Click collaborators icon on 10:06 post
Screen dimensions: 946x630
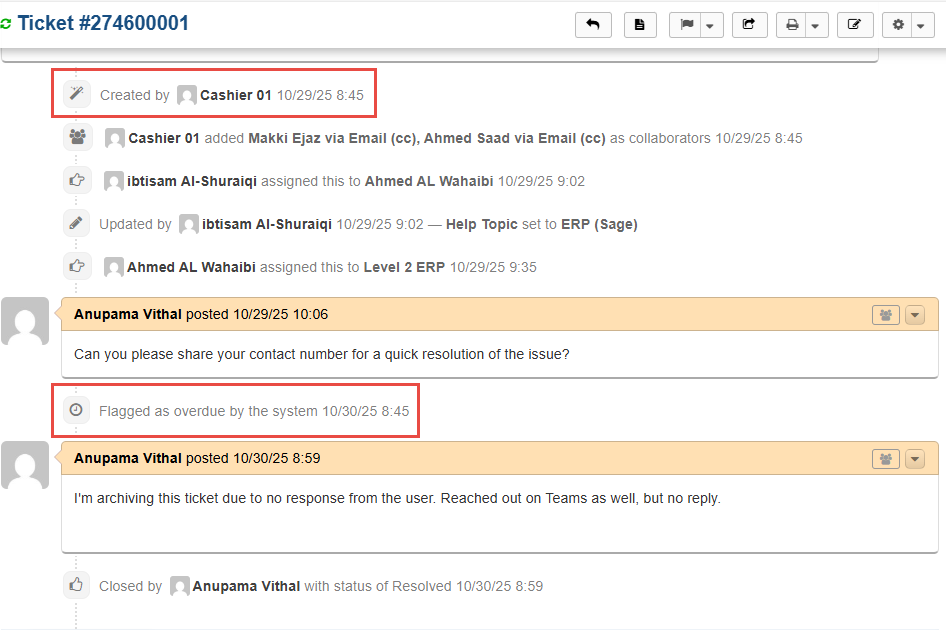coord(886,315)
